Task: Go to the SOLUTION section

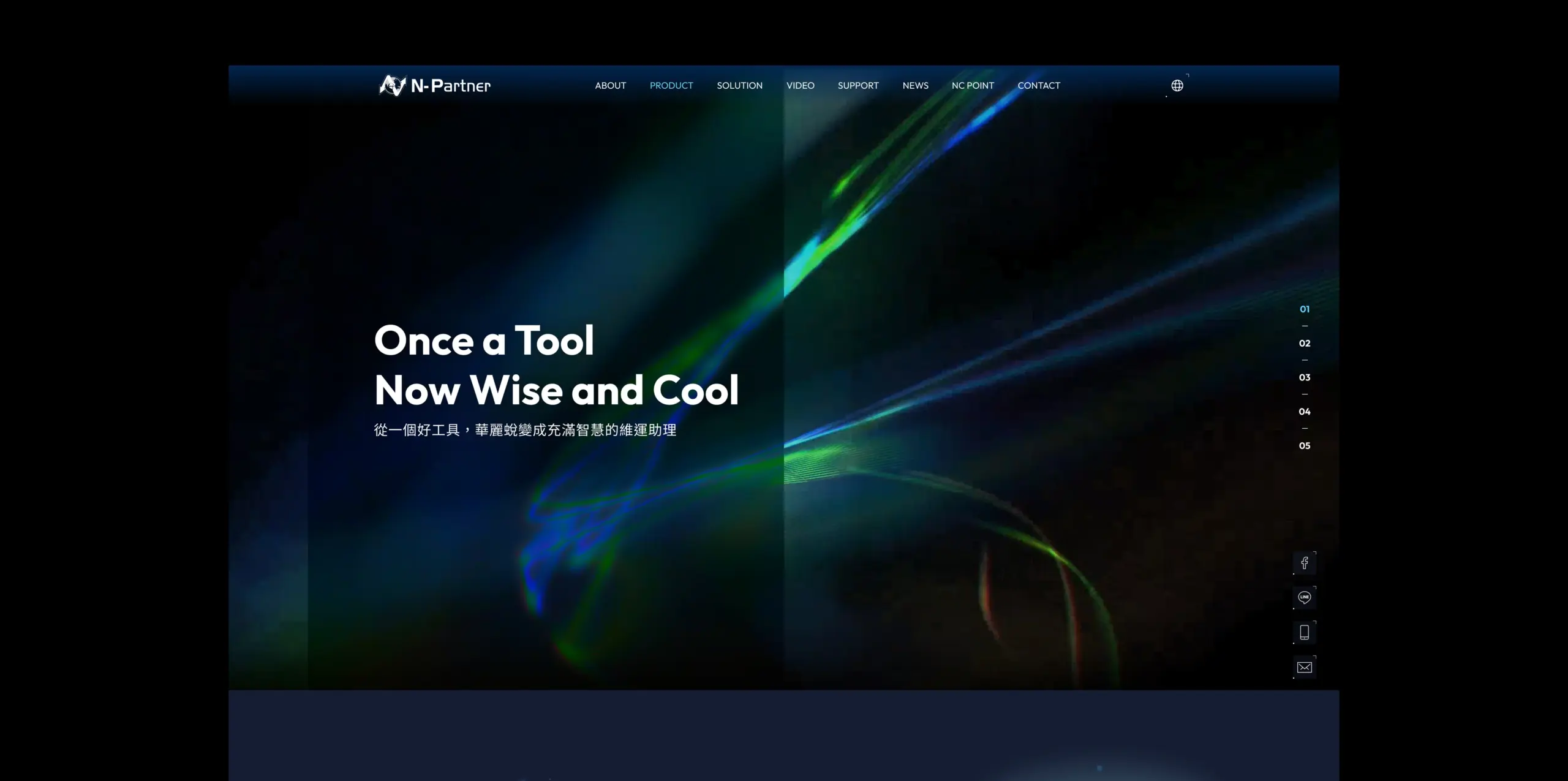Action: [739, 86]
